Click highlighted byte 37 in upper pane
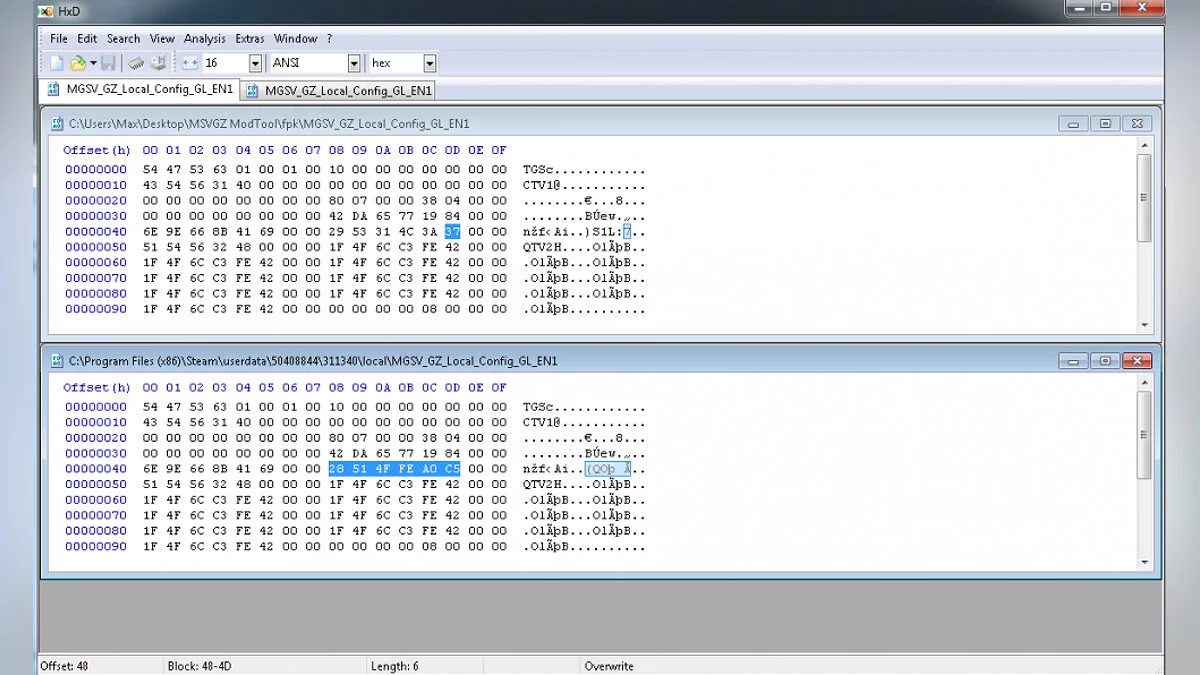The image size is (1200, 675). pos(452,232)
